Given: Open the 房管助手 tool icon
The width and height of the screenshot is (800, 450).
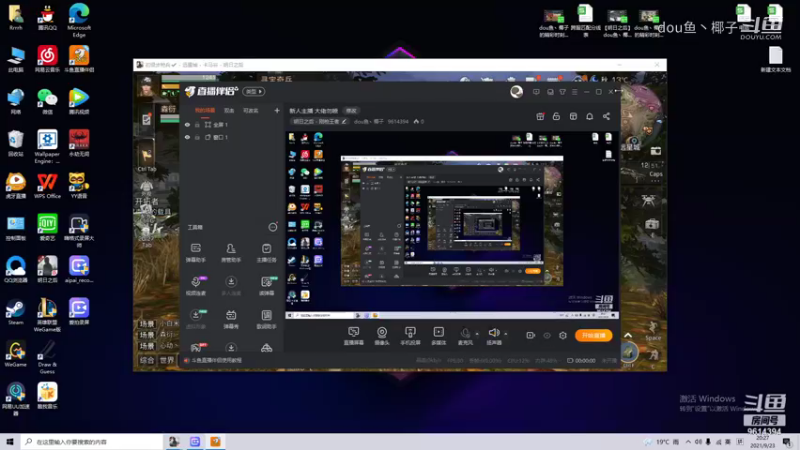Looking at the screenshot, I should (x=231, y=253).
